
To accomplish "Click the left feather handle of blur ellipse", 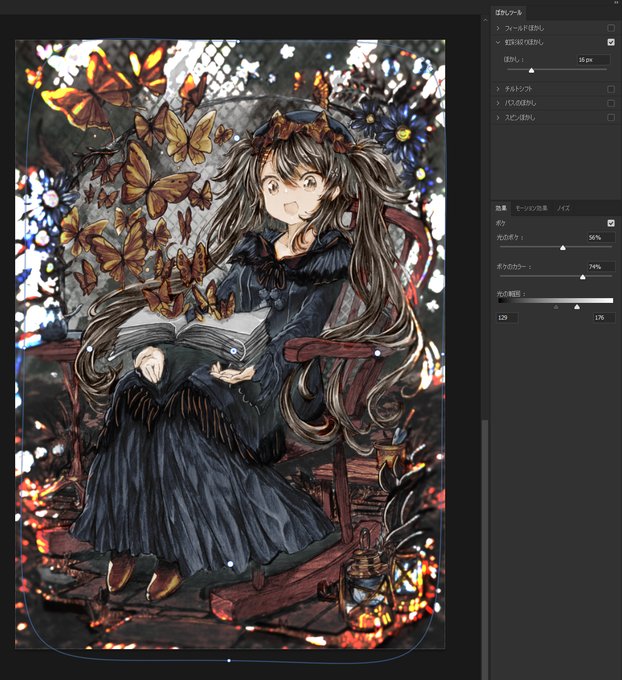I will click(x=89, y=348).
